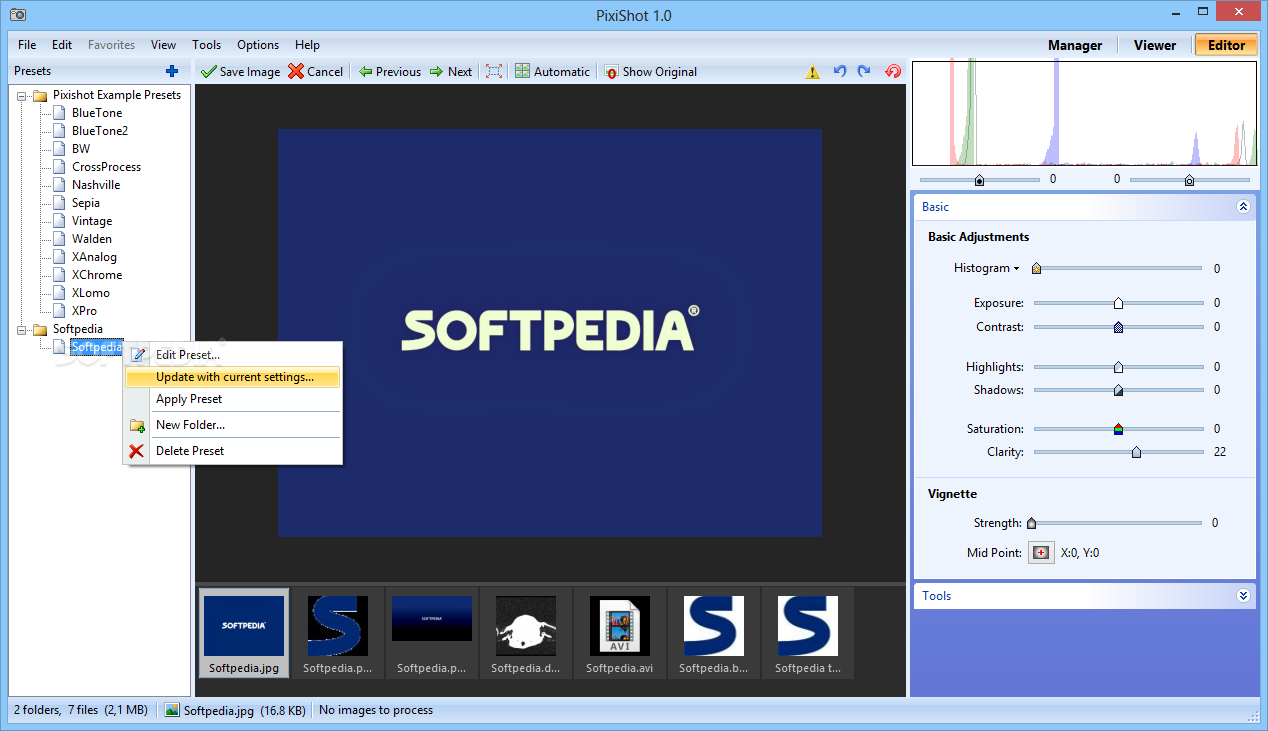This screenshot has height=731, width=1268.
Task: Collapse the Basic panel
Action: point(1243,207)
